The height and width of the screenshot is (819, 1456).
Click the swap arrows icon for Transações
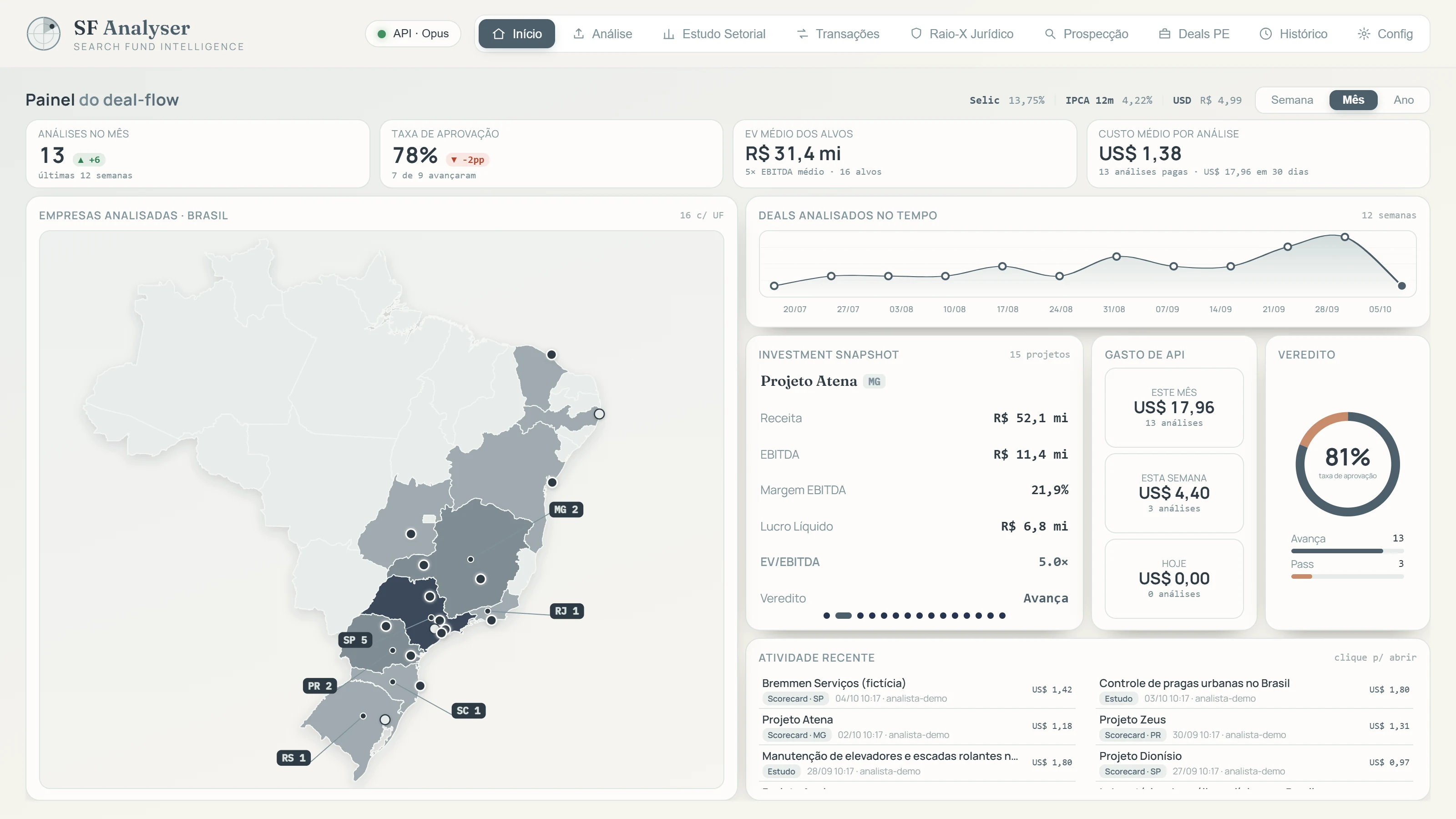802,34
